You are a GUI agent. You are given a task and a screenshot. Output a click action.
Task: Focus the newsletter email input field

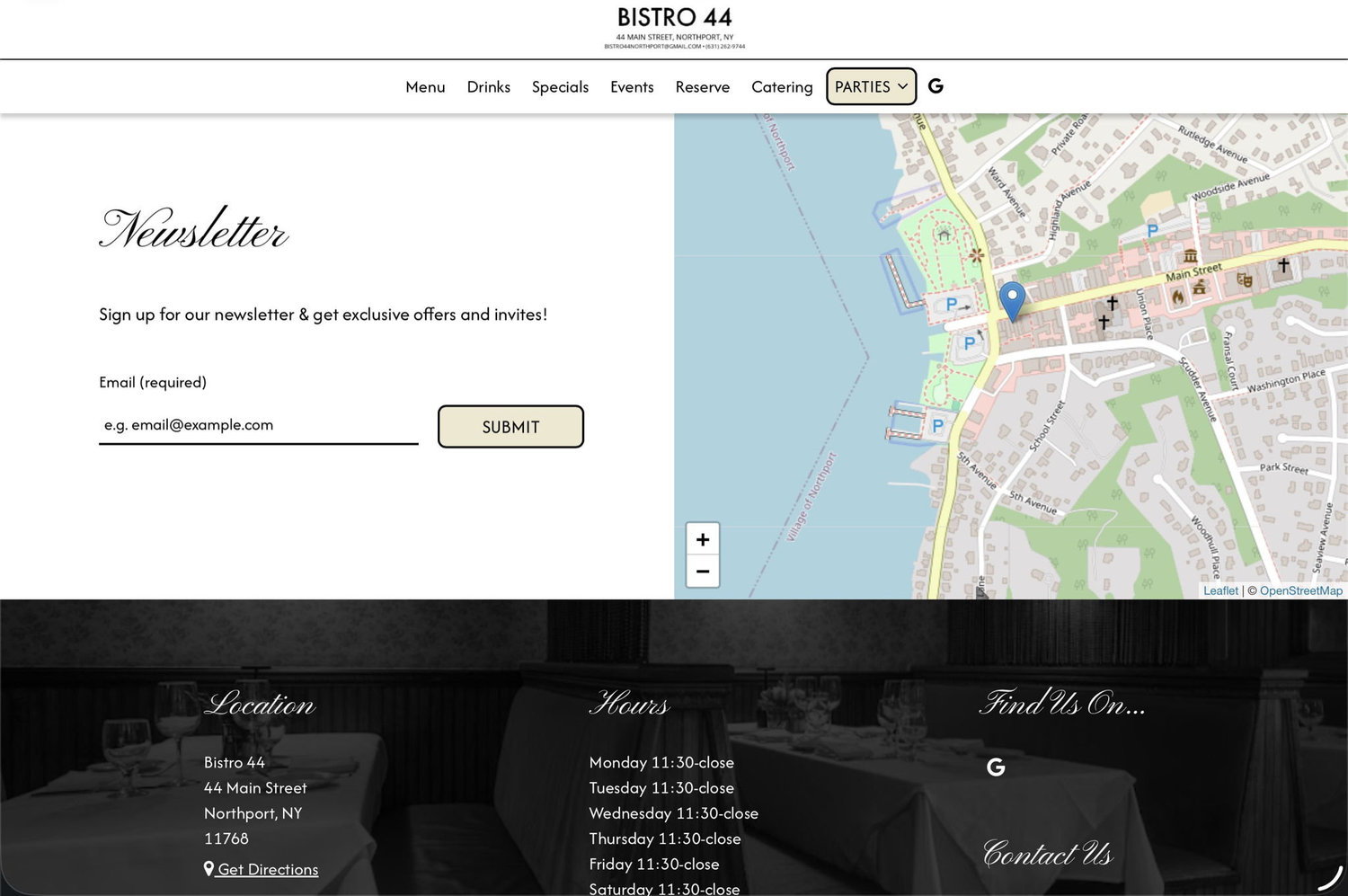pyautogui.click(x=259, y=425)
